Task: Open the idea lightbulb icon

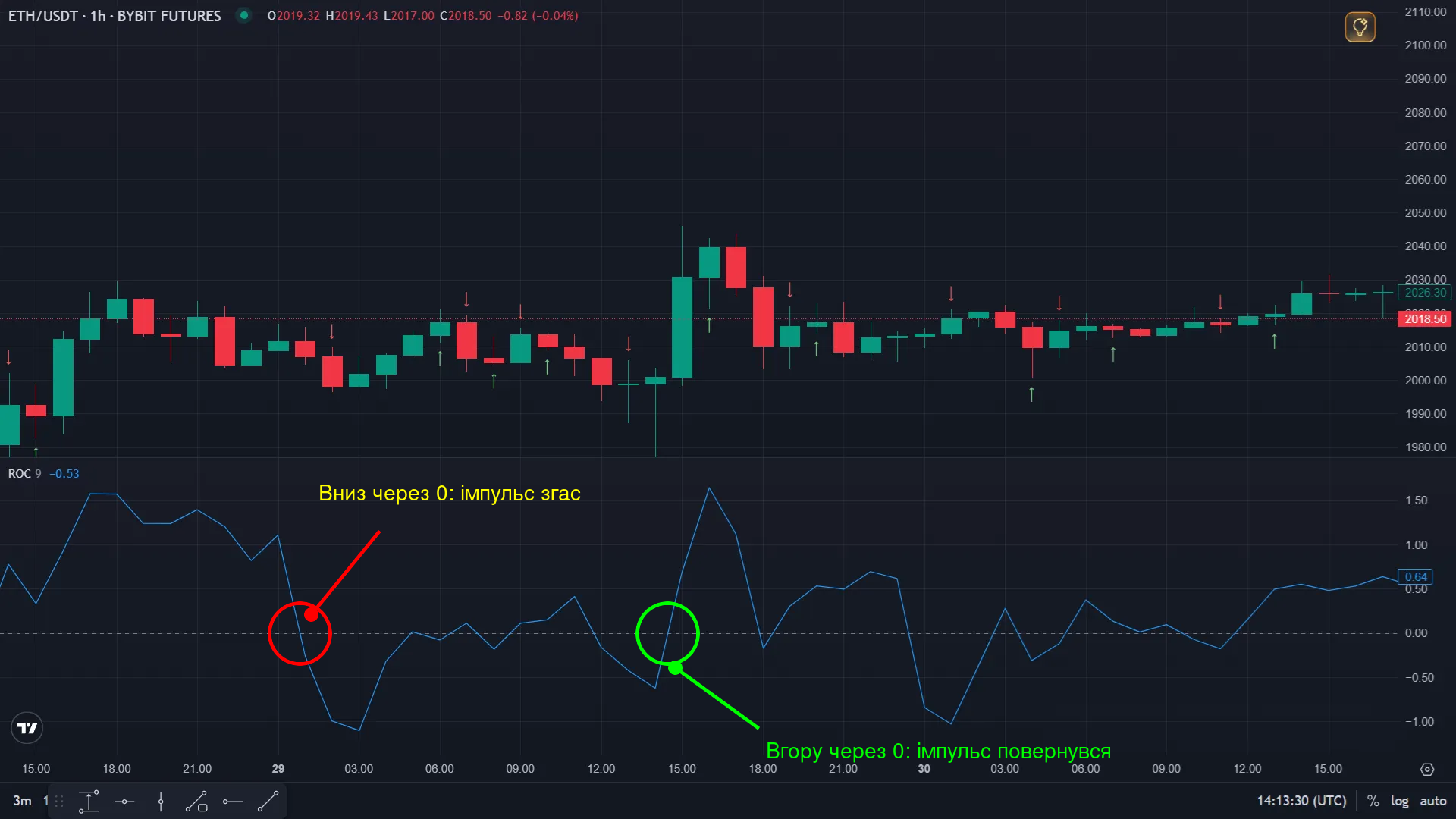Action: [1360, 27]
